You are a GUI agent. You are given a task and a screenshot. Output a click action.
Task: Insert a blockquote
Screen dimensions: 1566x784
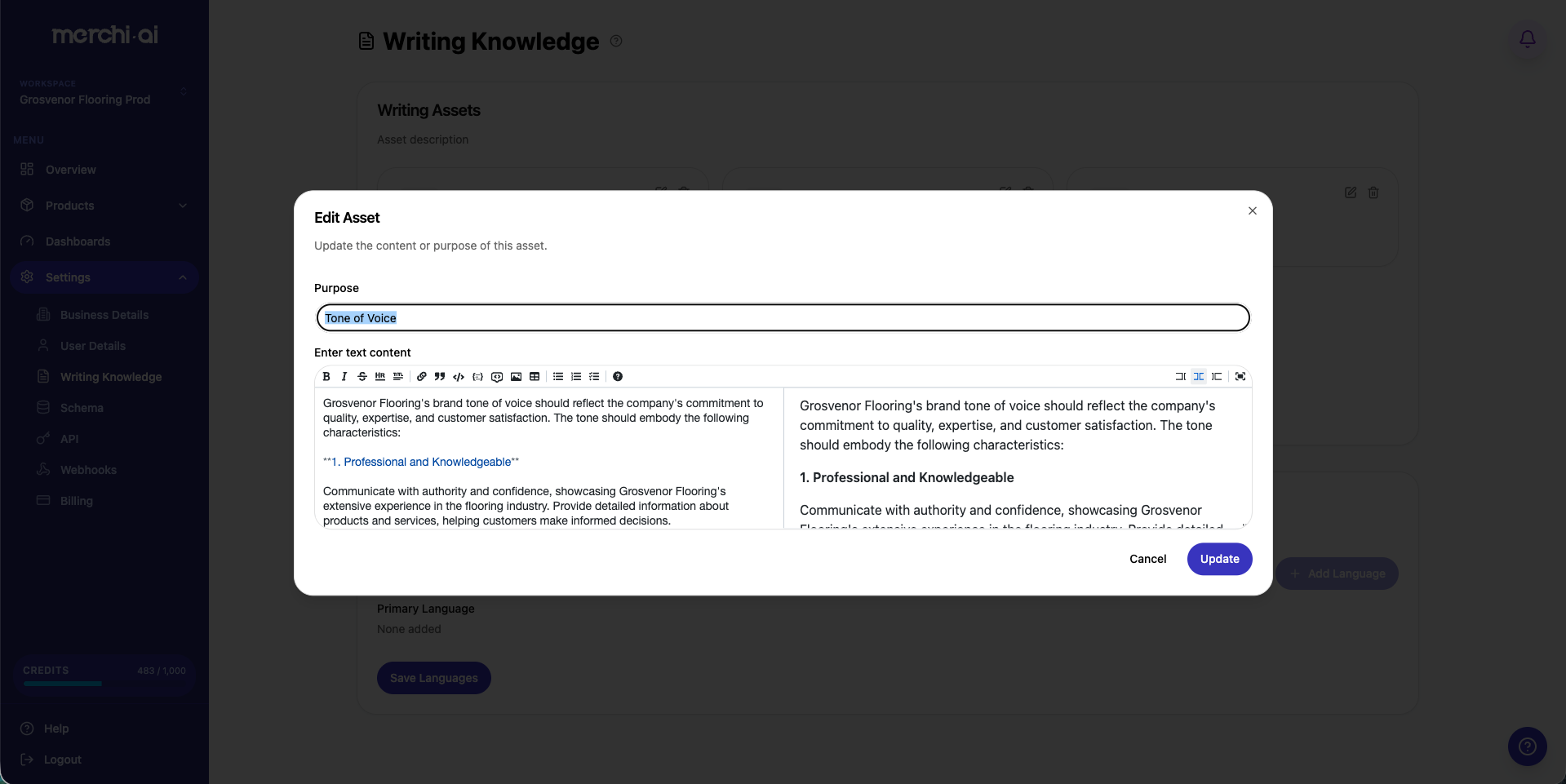point(440,377)
